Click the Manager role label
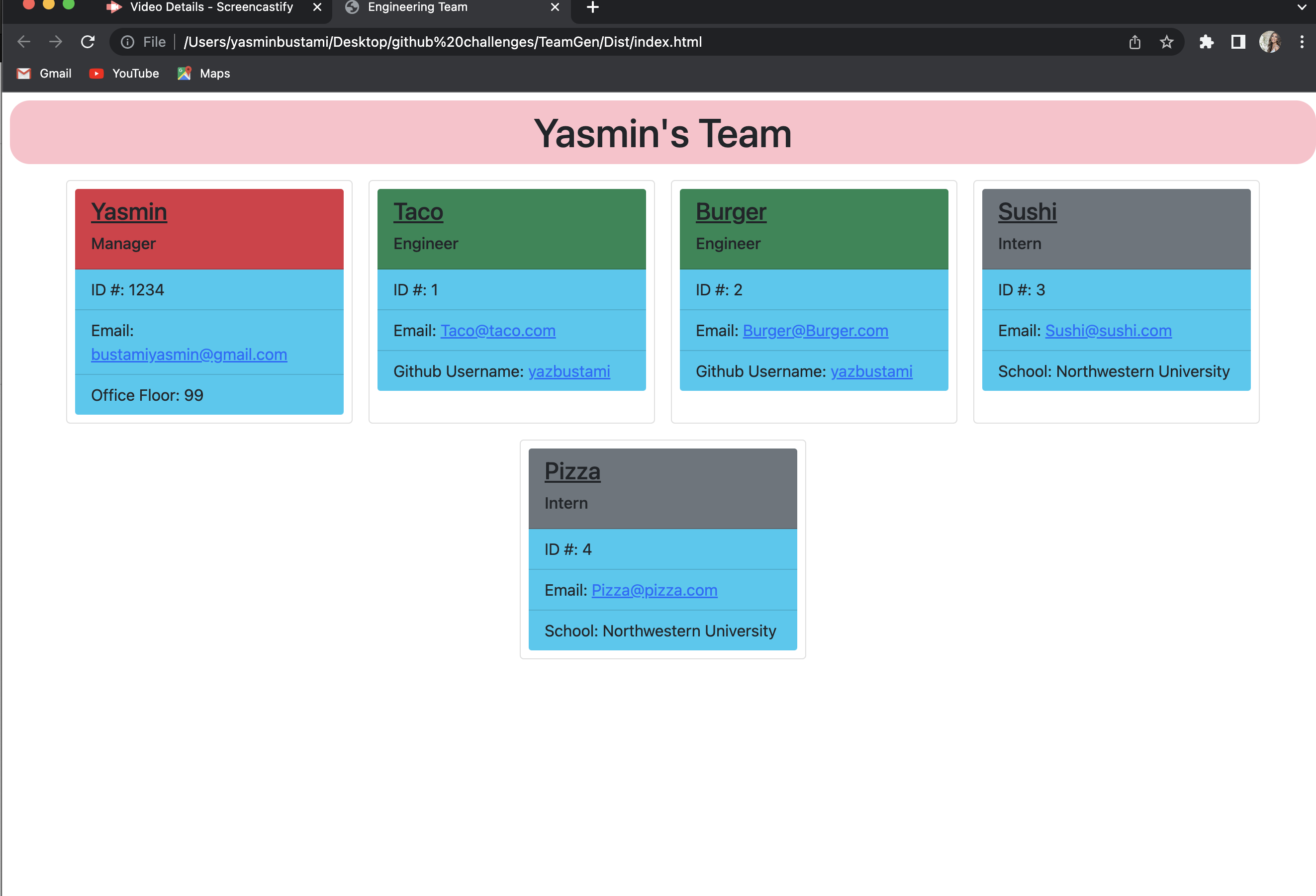 coord(123,243)
